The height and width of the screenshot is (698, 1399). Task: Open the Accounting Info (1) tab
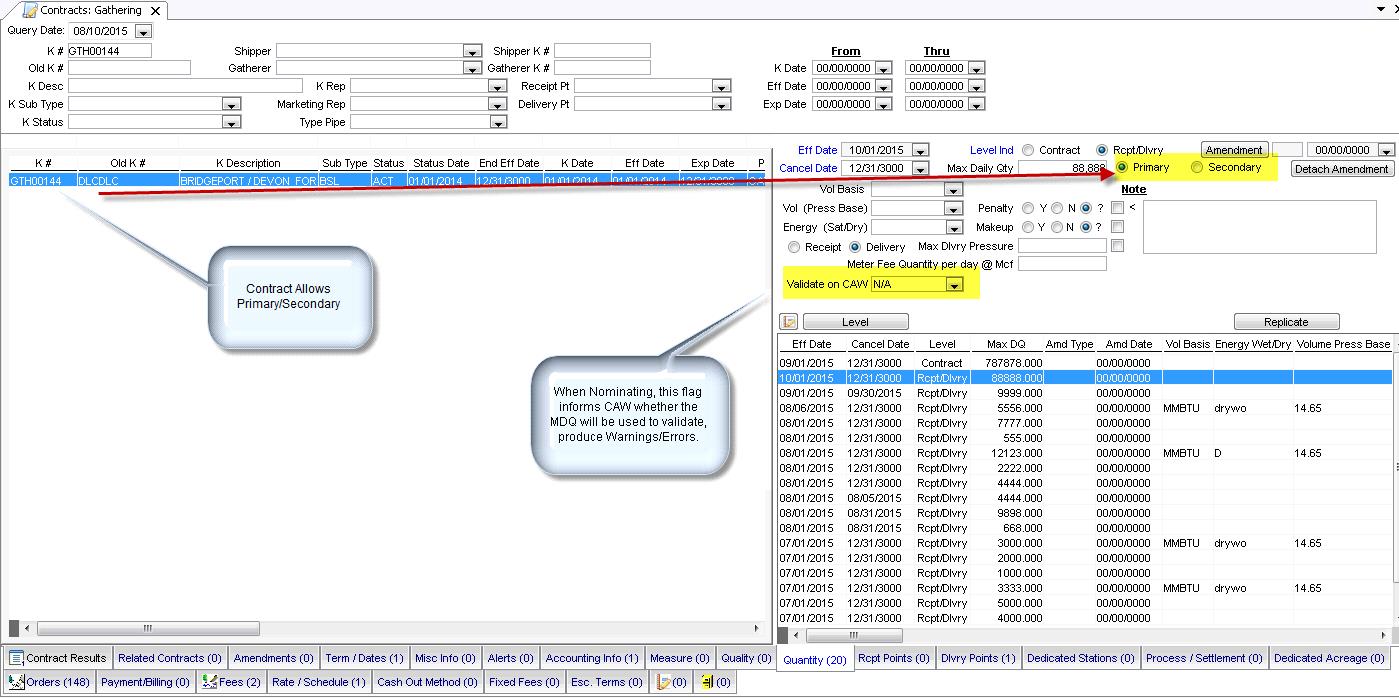592,658
